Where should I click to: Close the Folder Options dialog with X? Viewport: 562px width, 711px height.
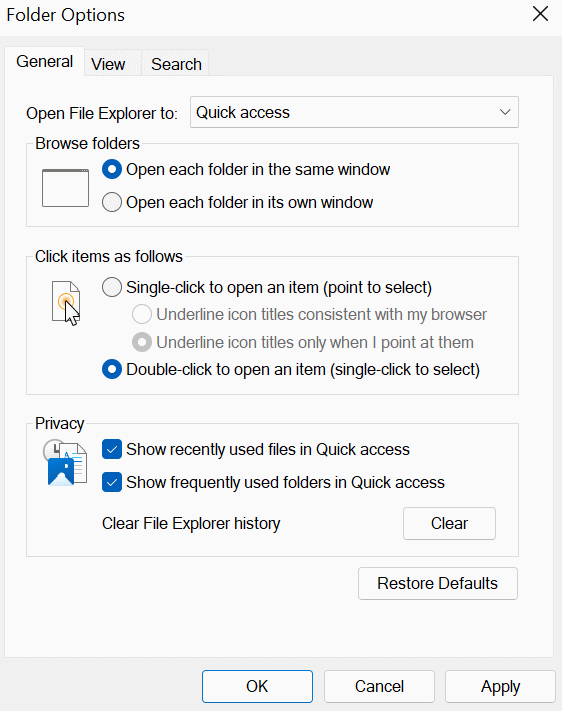[x=540, y=14]
